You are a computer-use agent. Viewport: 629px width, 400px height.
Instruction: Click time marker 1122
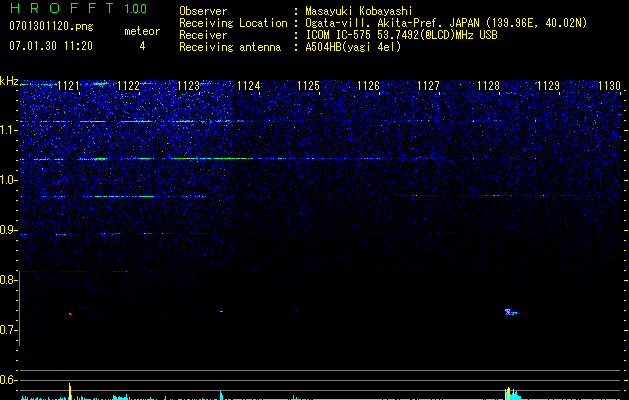pos(128,86)
